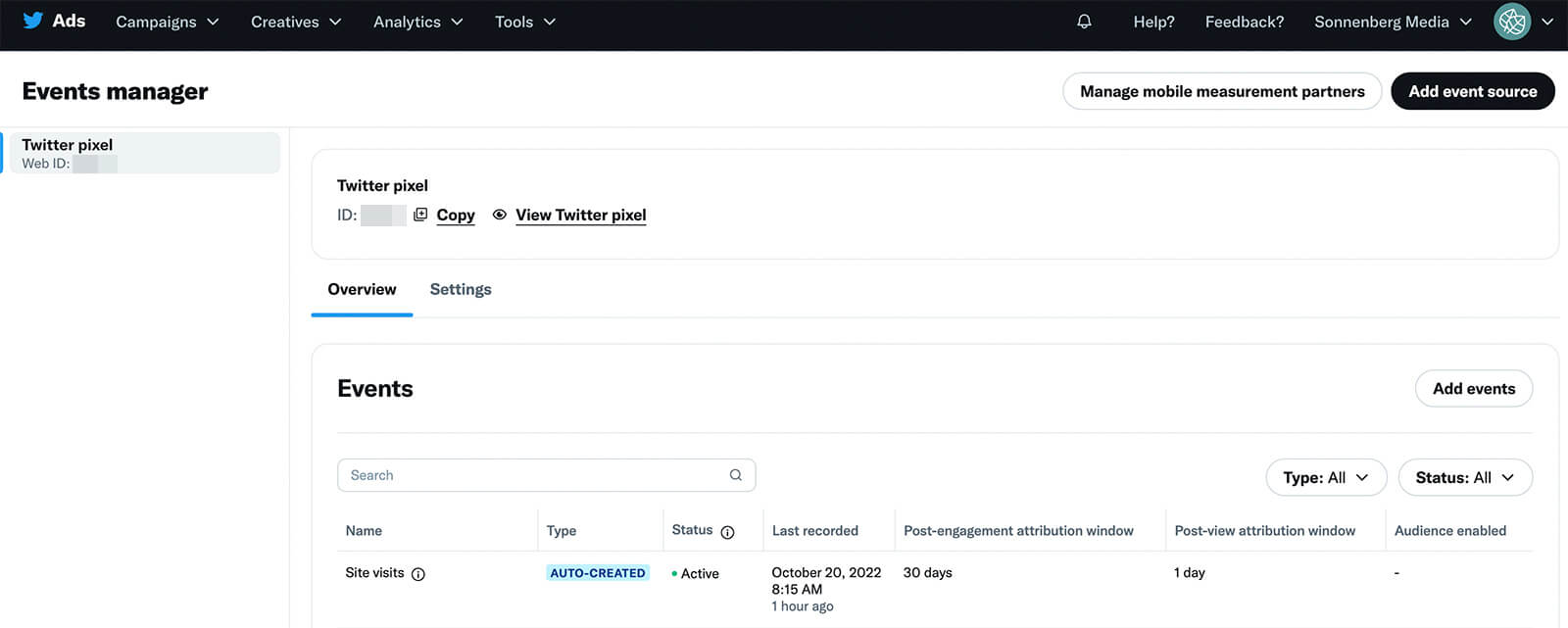Open the Feedback? link
The image size is (1568, 628).
click(1244, 22)
